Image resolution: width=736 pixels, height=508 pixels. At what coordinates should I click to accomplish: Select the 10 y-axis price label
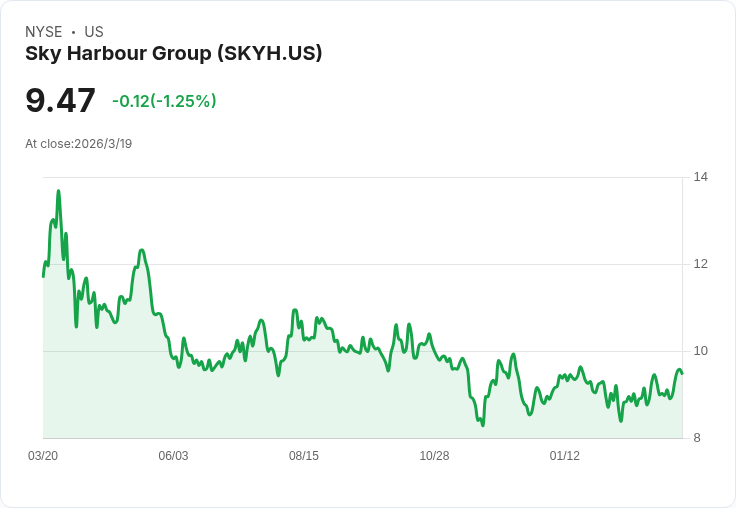(701, 351)
